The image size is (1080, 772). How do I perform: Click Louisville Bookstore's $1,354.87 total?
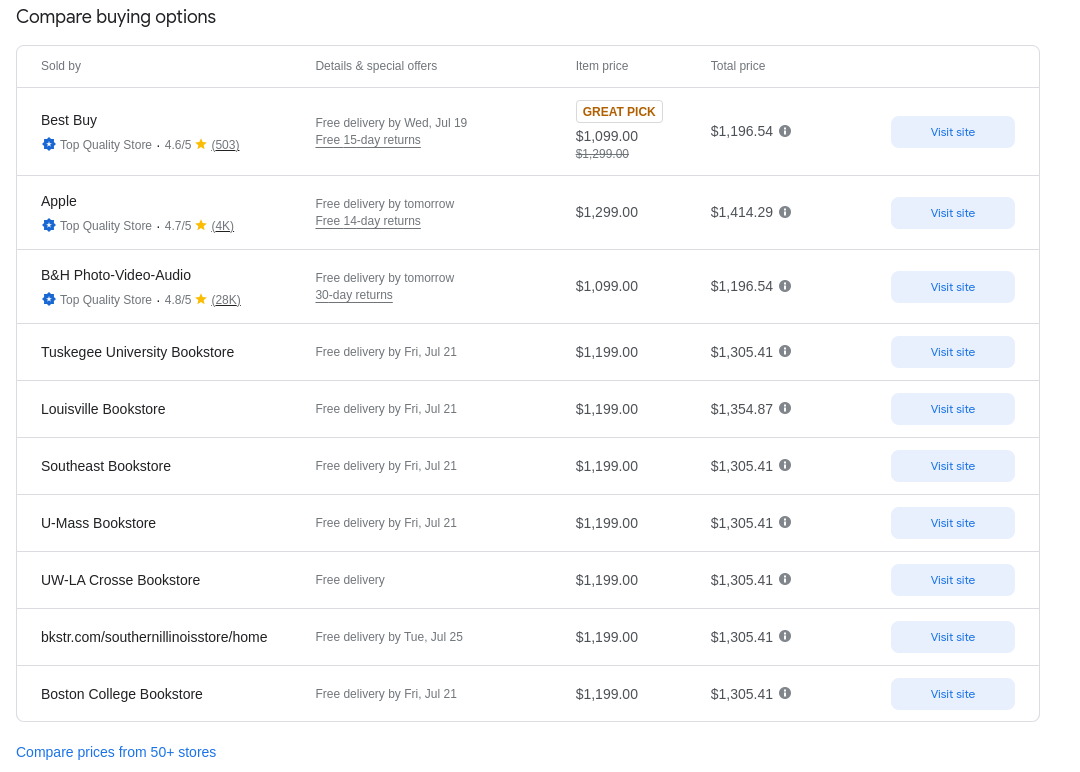(x=742, y=409)
